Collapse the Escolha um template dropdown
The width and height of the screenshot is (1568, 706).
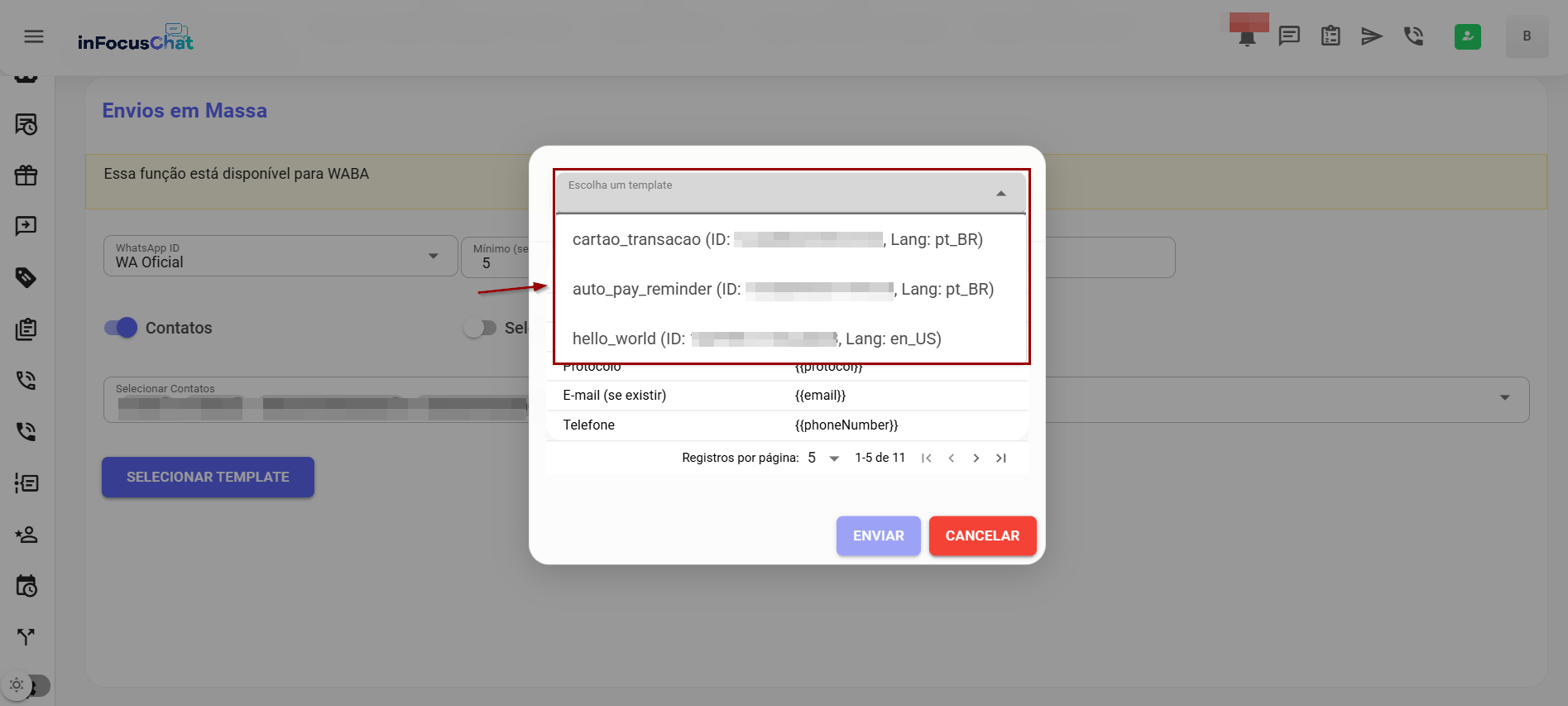(1000, 194)
